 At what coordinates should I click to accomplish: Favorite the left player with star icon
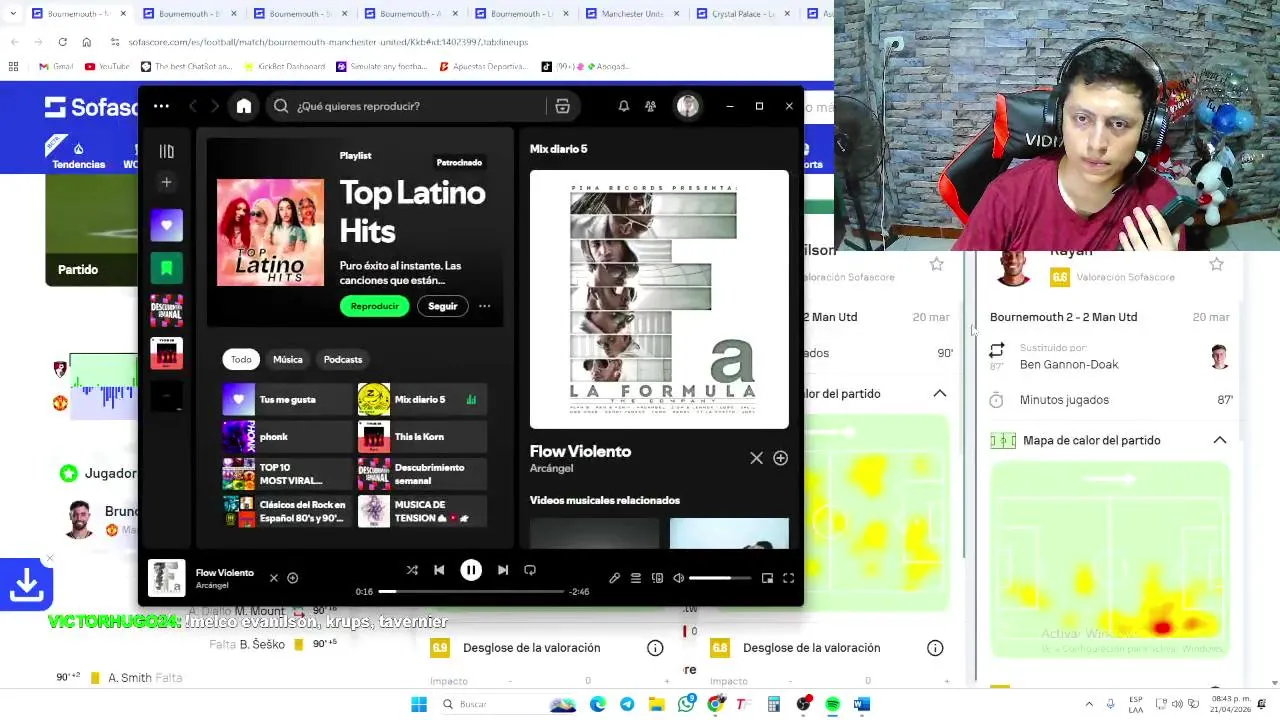pos(936,264)
